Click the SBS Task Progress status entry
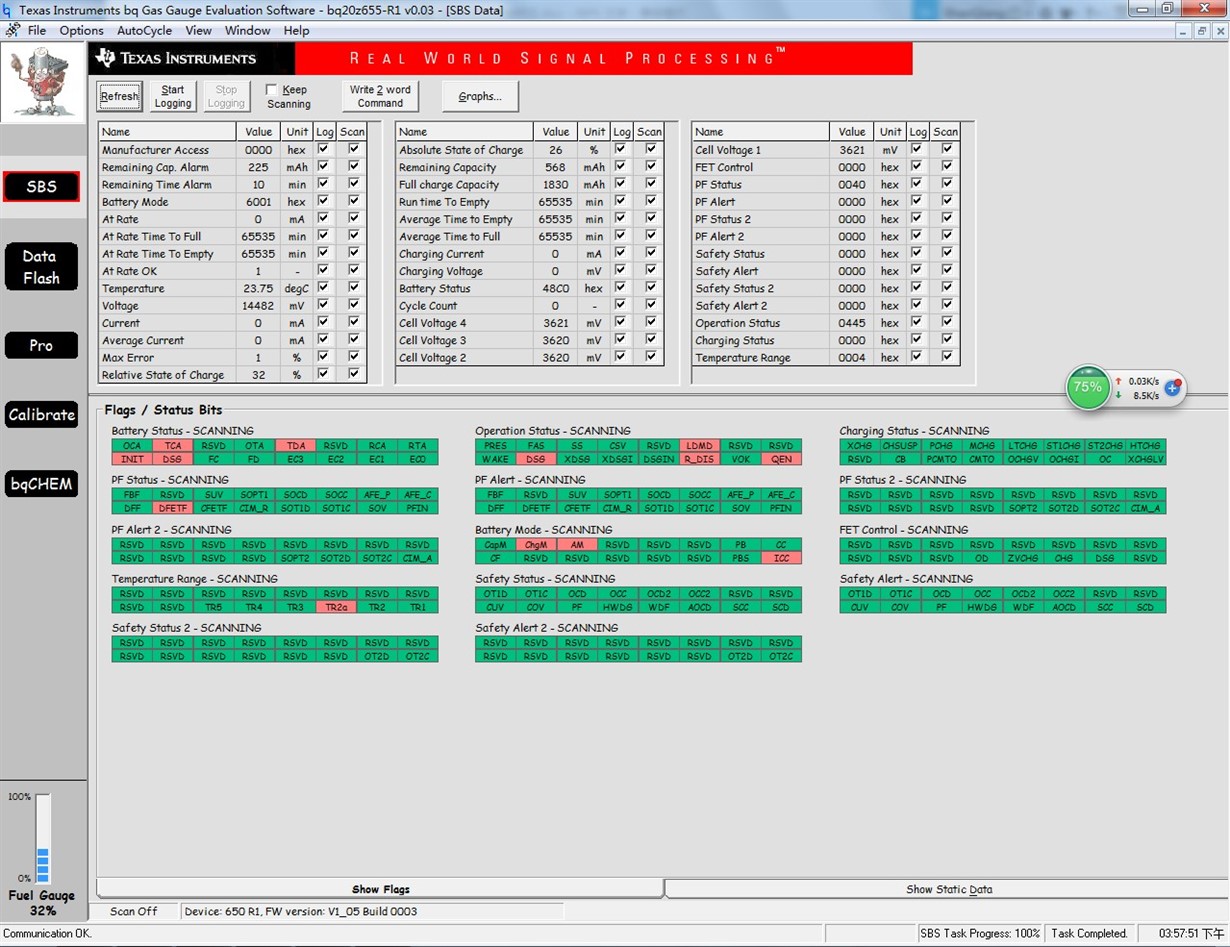 pyautogui.click(x=980, y=934)
